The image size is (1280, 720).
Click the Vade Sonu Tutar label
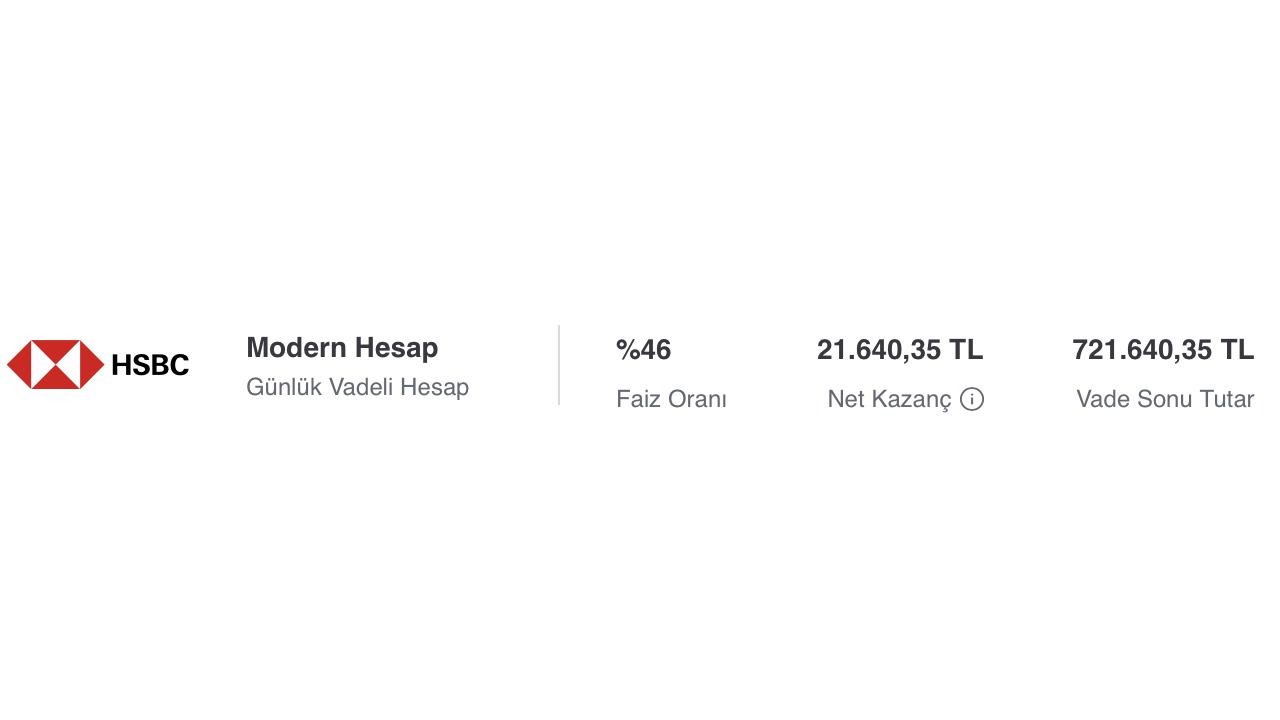(x=1165, y=399)
